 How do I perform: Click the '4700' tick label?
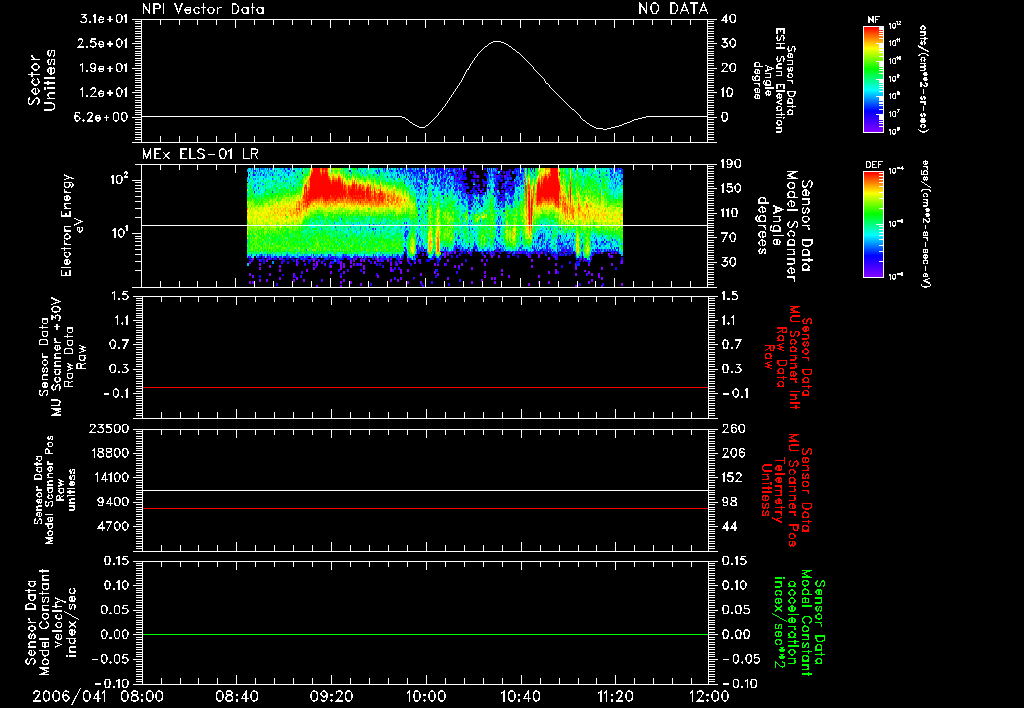pyautogui.click(x=112, y=526)
